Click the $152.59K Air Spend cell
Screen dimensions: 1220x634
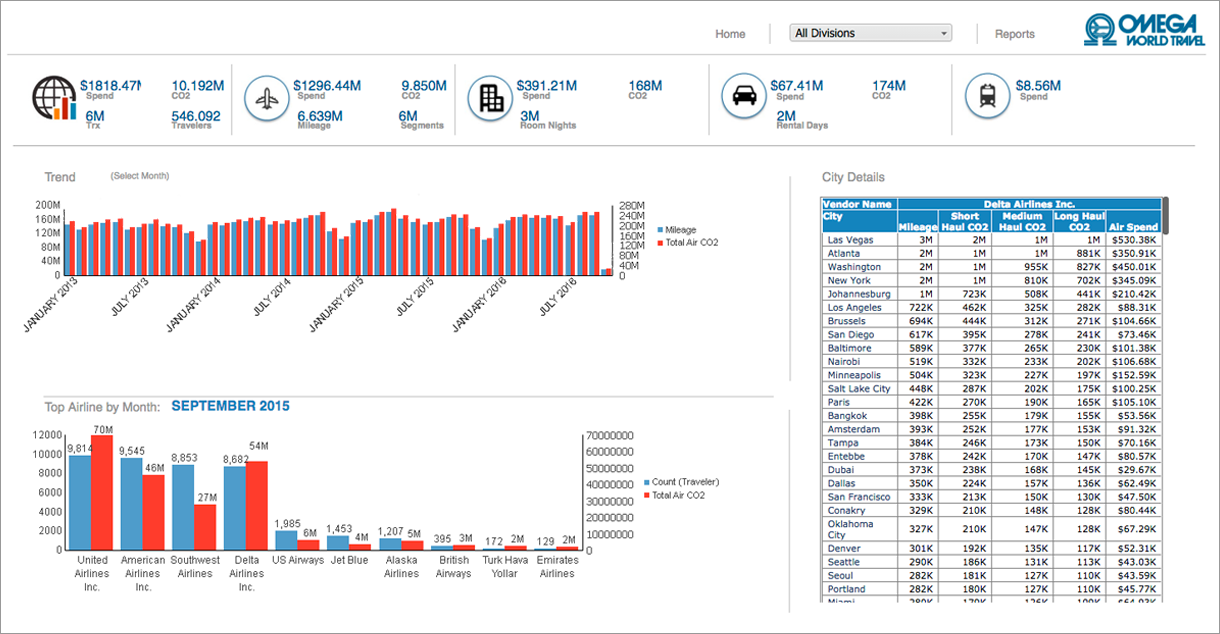[x=1134, y=375]
